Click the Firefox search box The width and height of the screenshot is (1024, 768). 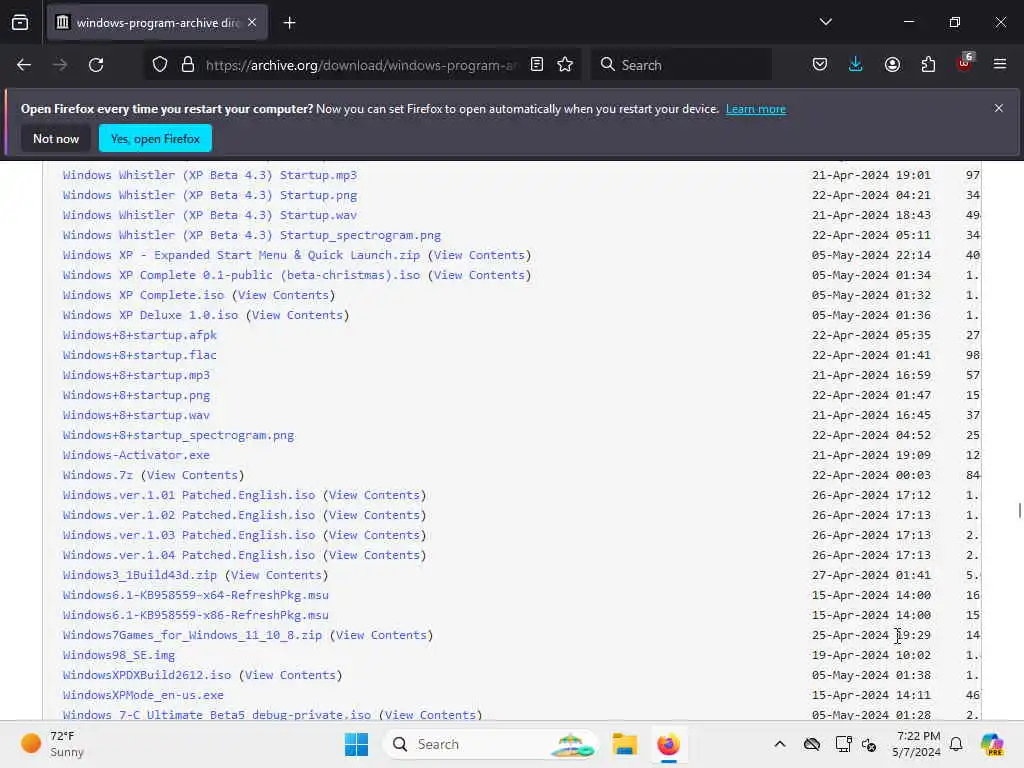click(x=682, y=65)
